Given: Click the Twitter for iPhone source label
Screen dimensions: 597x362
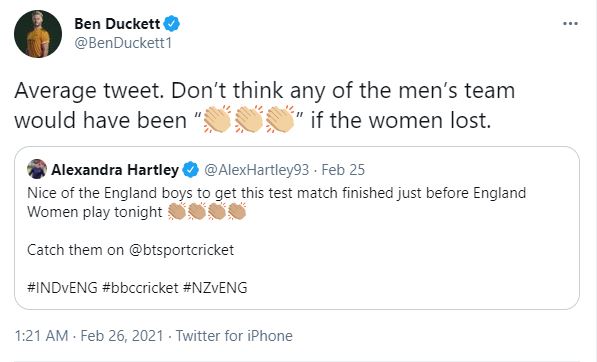Looking at the screenshot, I should point(234,336).
